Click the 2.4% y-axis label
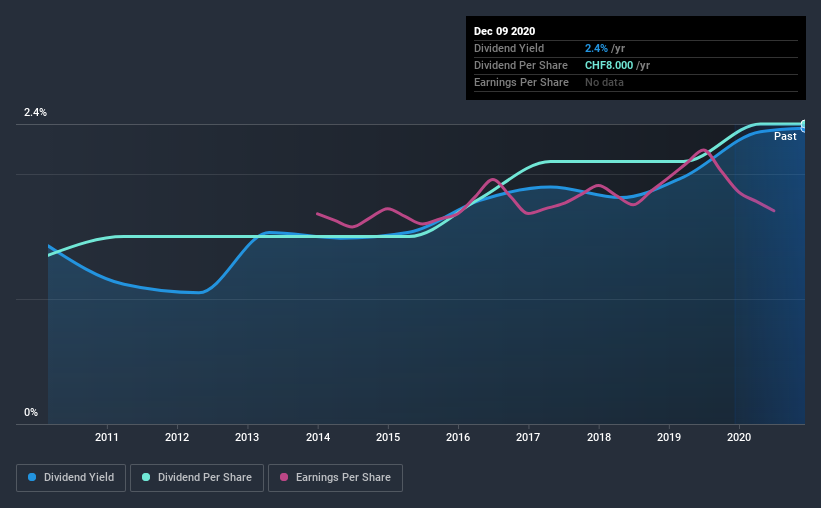Viewport: 821px width, 508px height. 35,113
